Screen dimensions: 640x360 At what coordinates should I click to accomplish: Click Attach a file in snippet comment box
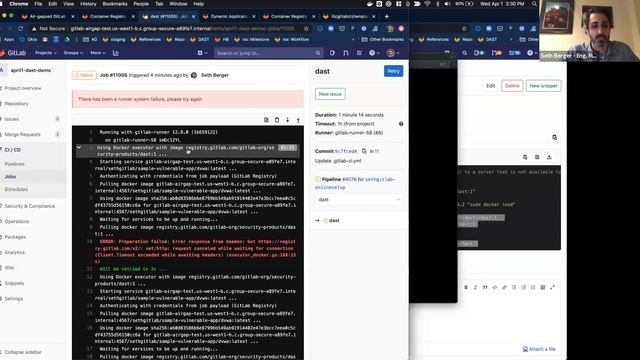click(x=539, y=349)
